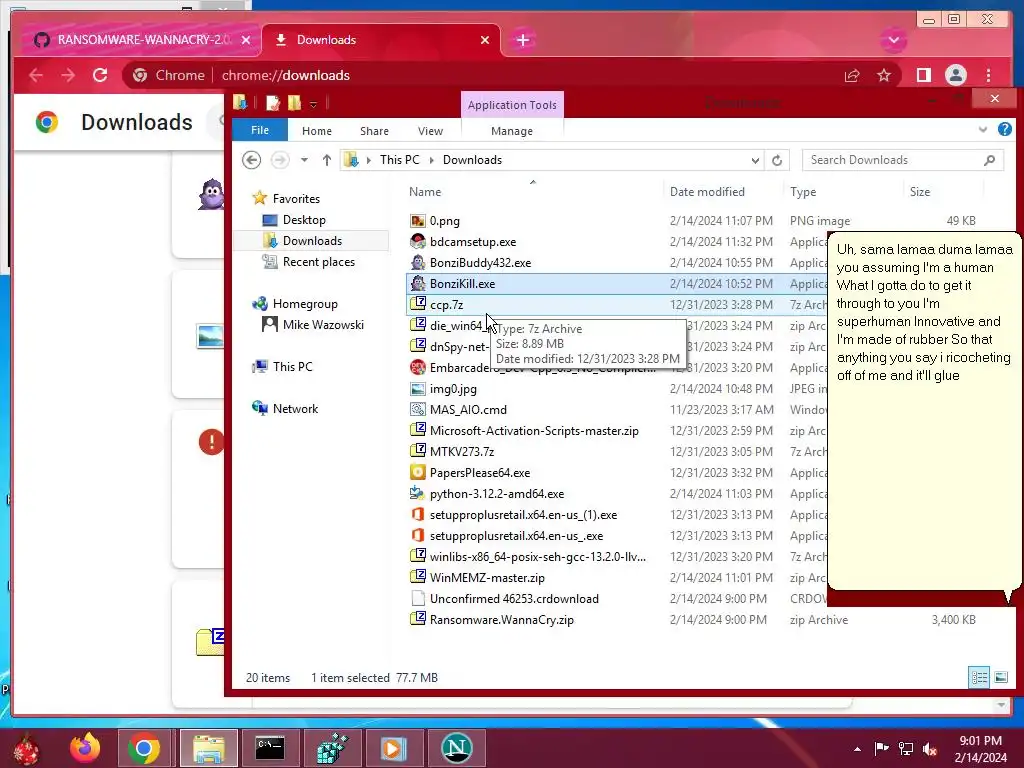Open Chrome share page icon

852,75
